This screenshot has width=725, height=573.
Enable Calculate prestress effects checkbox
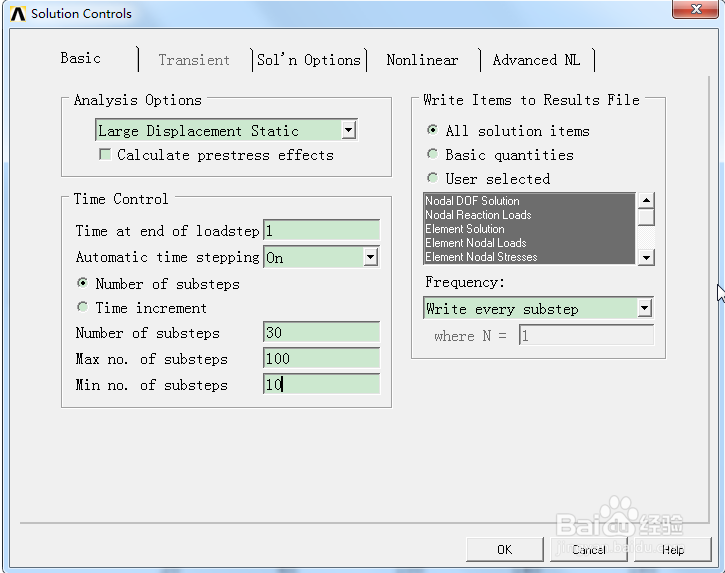(105, 154)
